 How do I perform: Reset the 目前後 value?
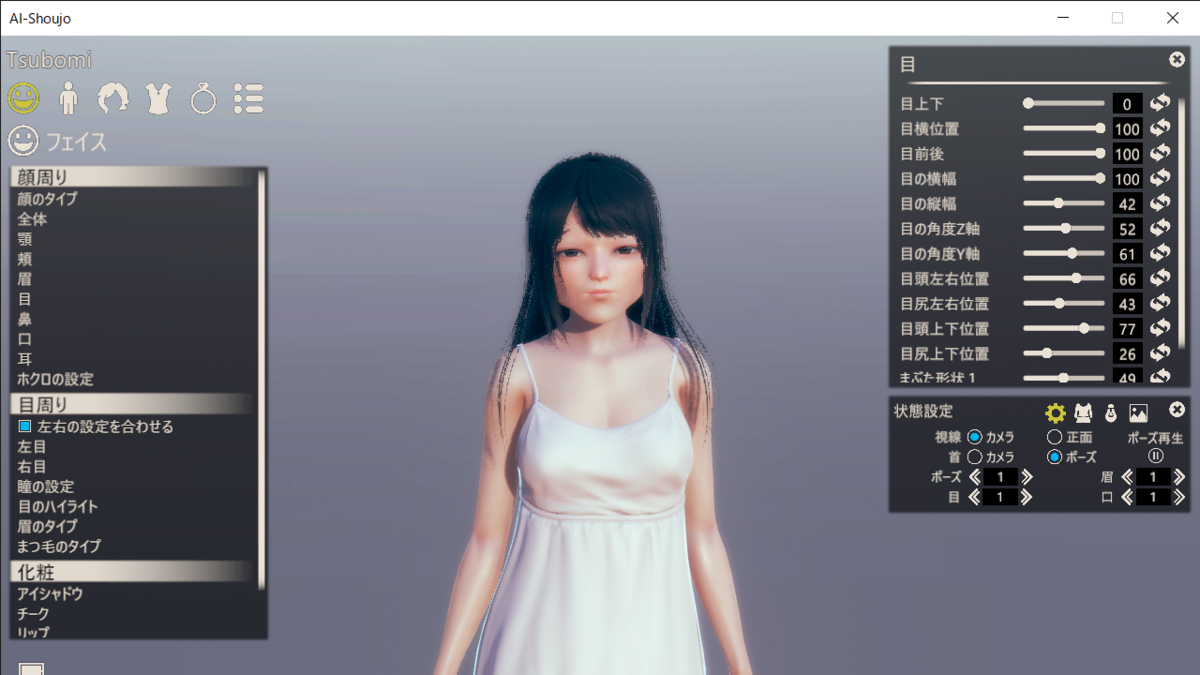1160,153
